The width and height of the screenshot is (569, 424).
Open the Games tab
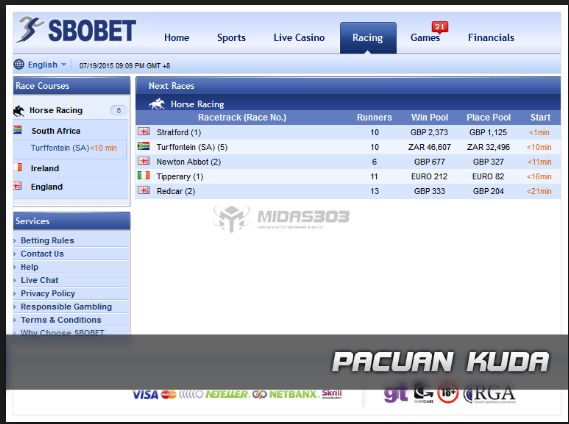coord(425,38)
